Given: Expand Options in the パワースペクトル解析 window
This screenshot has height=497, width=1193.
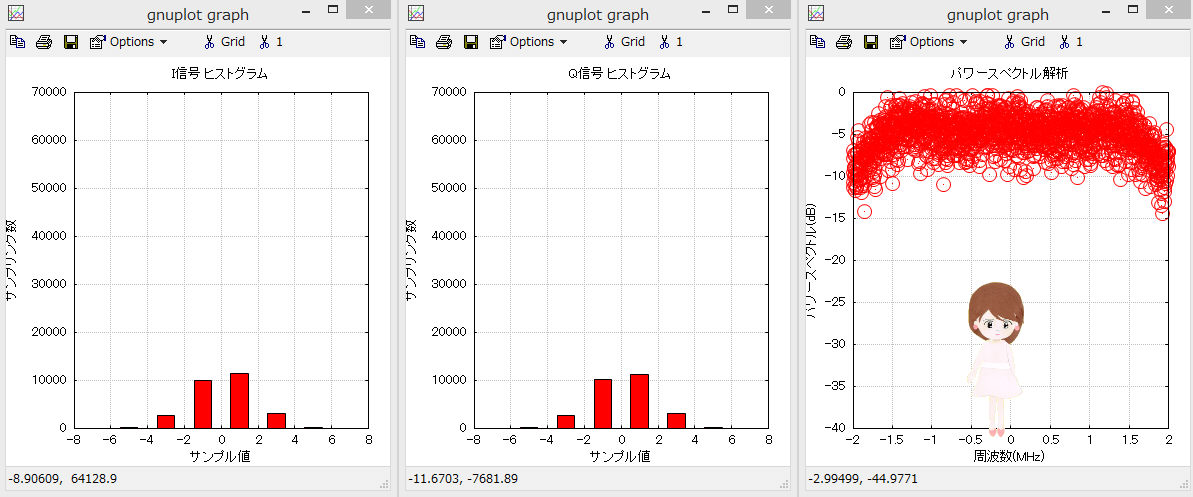Looking at the screenshot, I should coord(928,42).
